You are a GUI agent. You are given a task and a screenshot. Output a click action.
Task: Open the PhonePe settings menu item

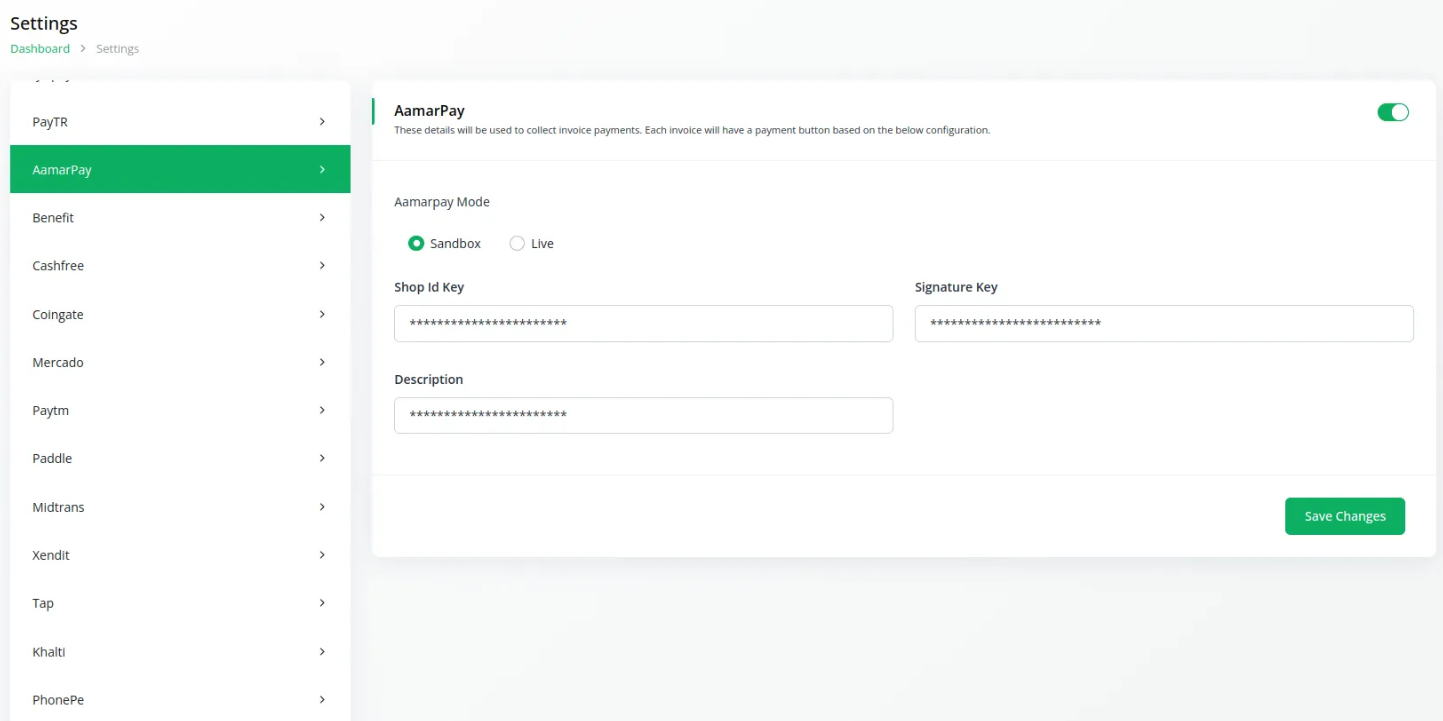coord(180,699)
